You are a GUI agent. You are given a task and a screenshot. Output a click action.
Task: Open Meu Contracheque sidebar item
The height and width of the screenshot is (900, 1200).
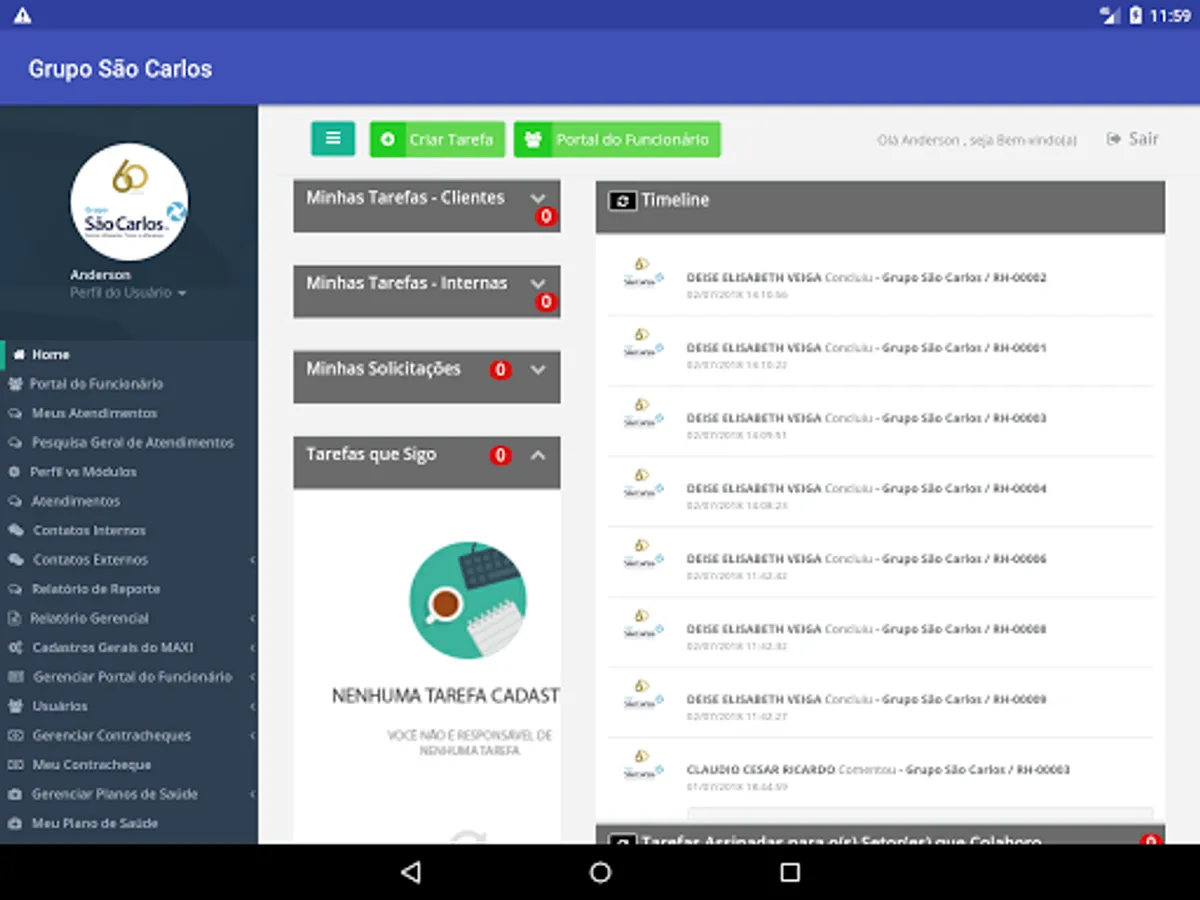[129, 765]
